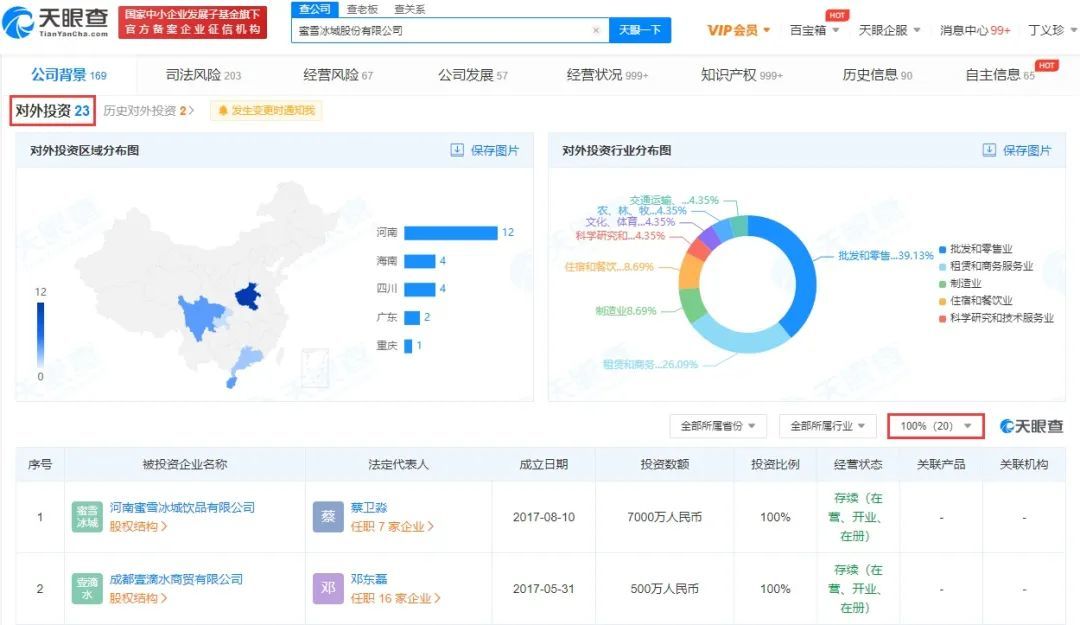The height and width of the screenshot is (625, 1080).
Task: Switch to the 经营风险 tab
Action: (x=338, y=75)
